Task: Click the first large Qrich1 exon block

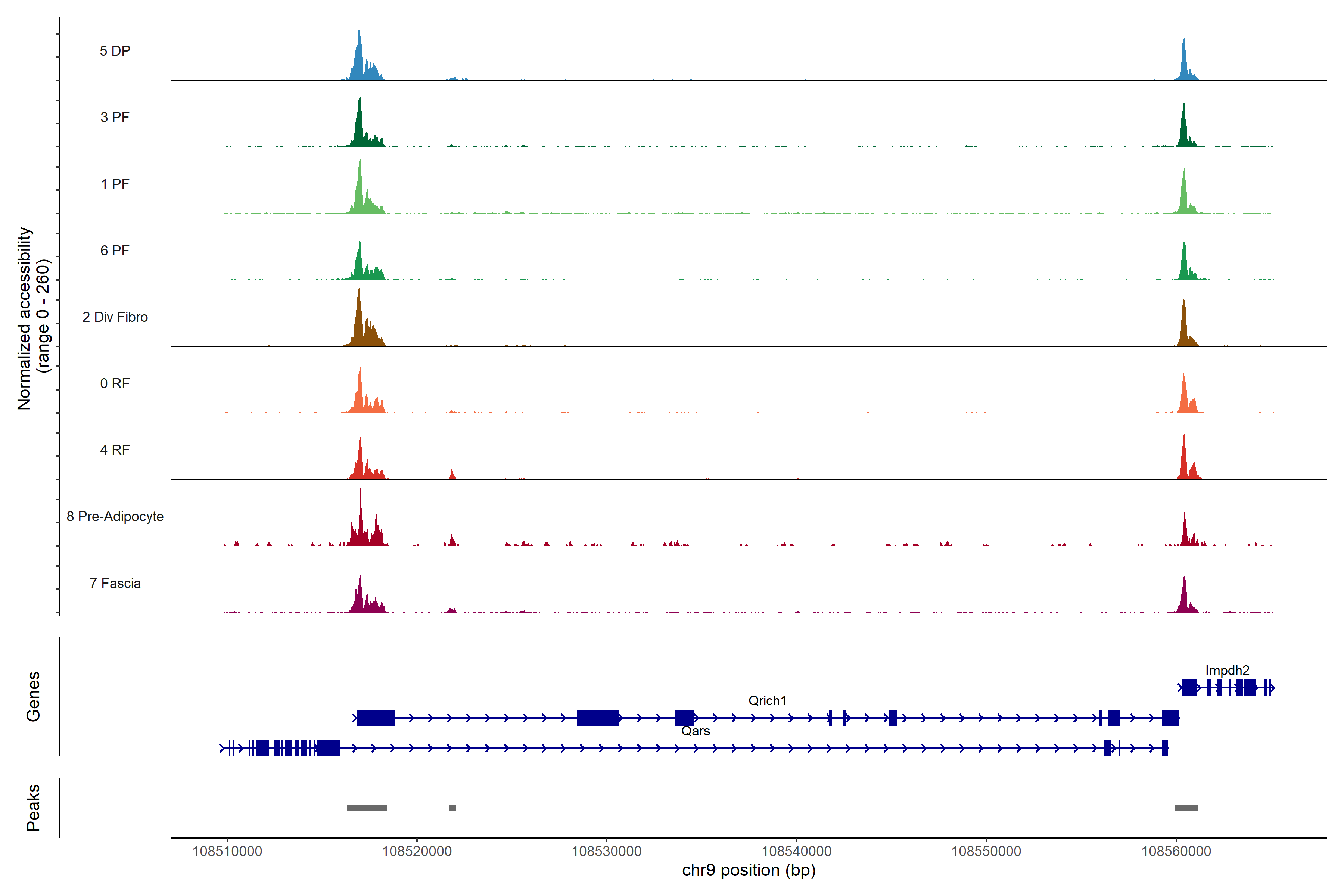Action: [x=376, y=718]
